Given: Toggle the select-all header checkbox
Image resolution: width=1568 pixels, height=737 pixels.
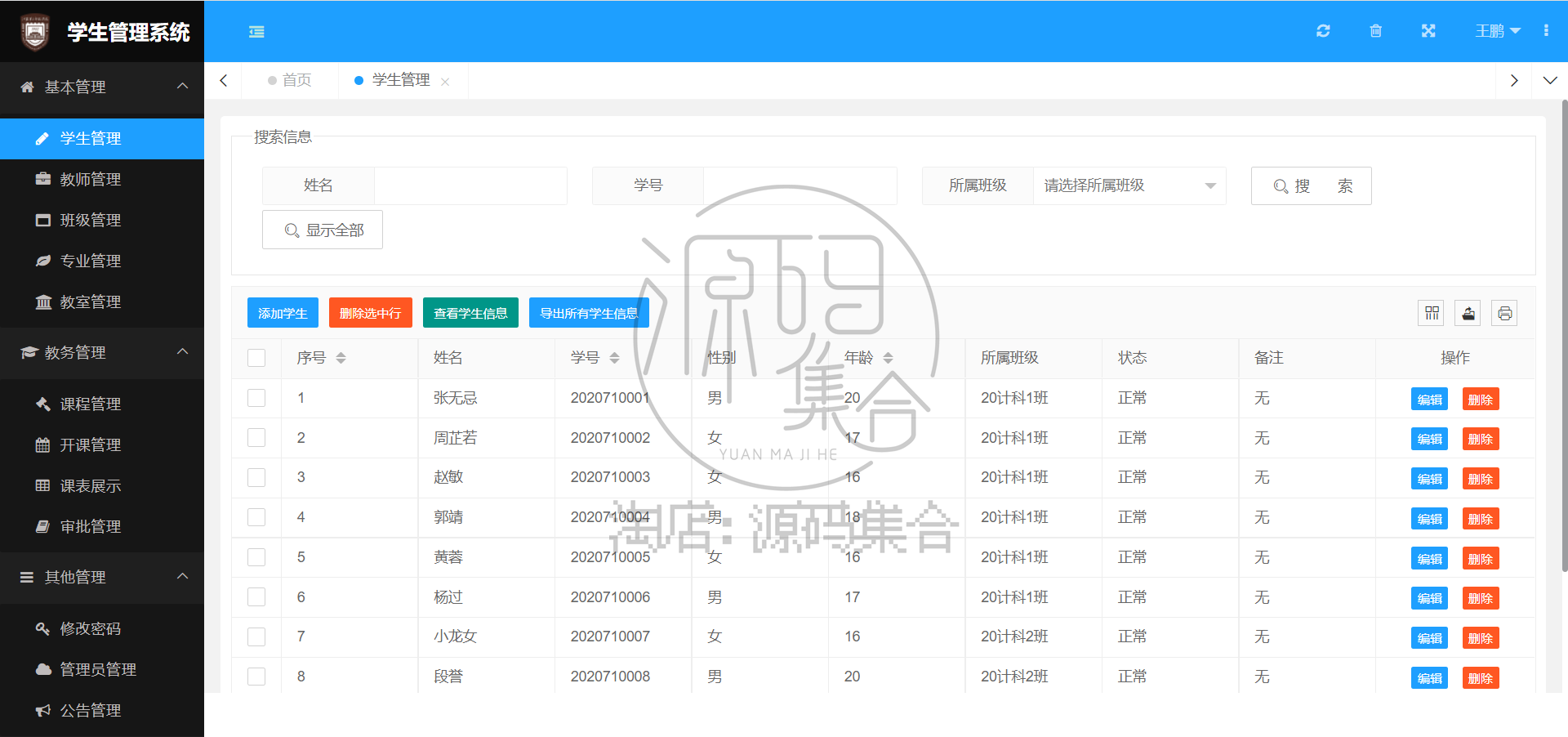Looking at the screenshot, I should point(256,358).
